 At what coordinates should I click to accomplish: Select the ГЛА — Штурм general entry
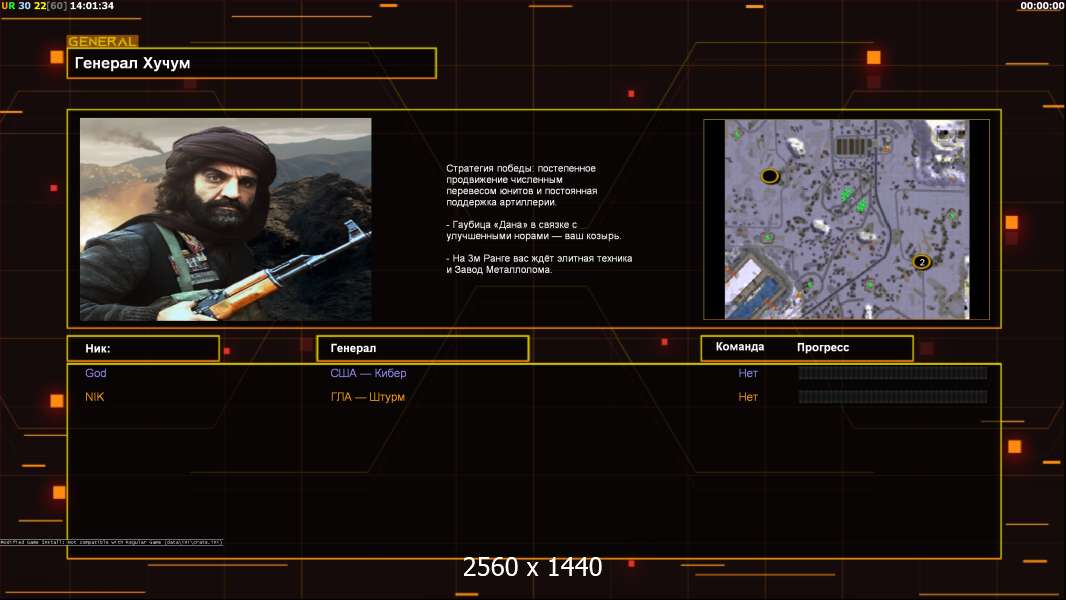tap(367, 397)
